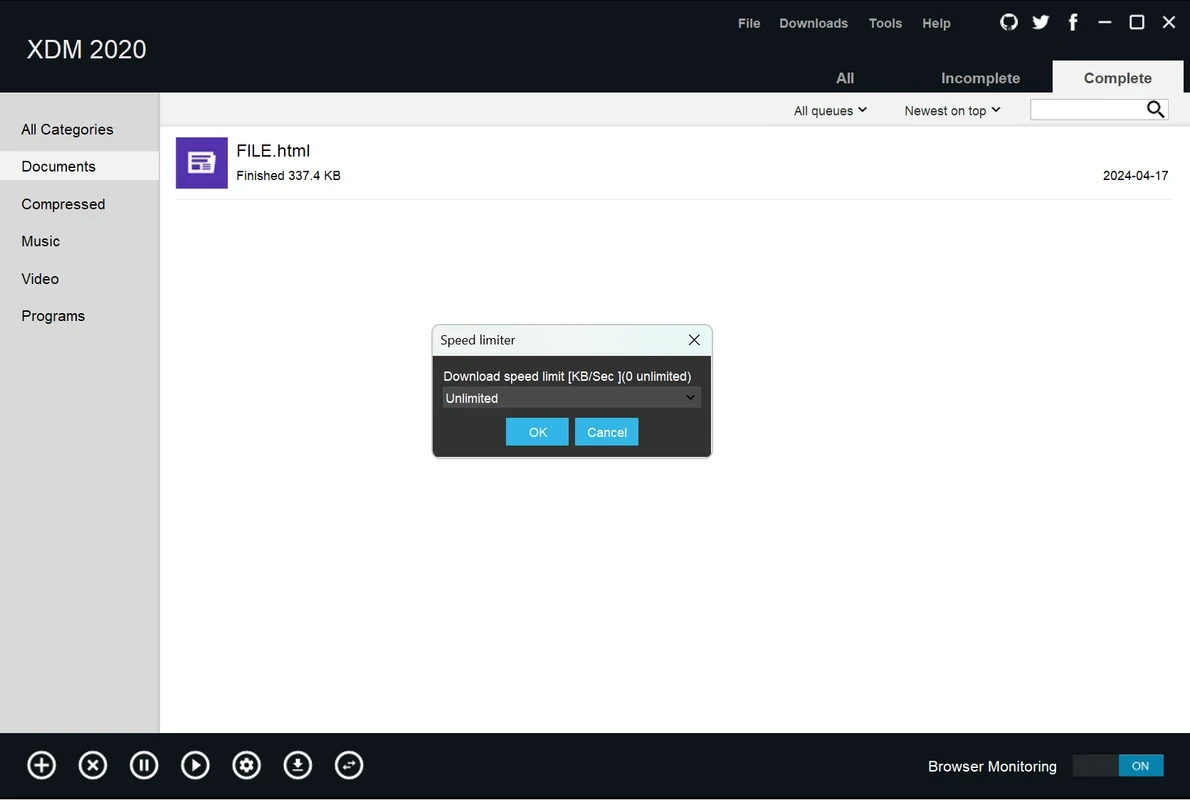Screen dimensions: 1190x800
Task: Open the Facebook icon link
Action: pyautogui.click(x=1072, y=22)
